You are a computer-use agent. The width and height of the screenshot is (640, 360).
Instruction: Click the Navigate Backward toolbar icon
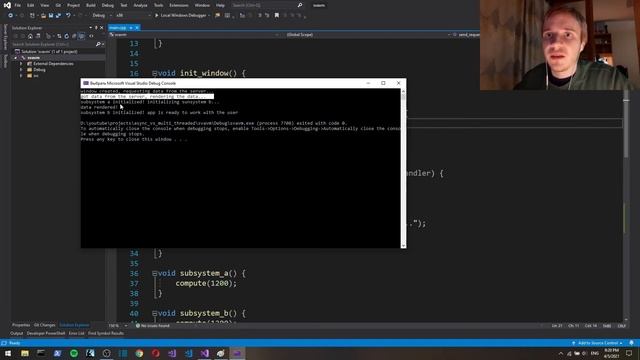coord(10,16)
